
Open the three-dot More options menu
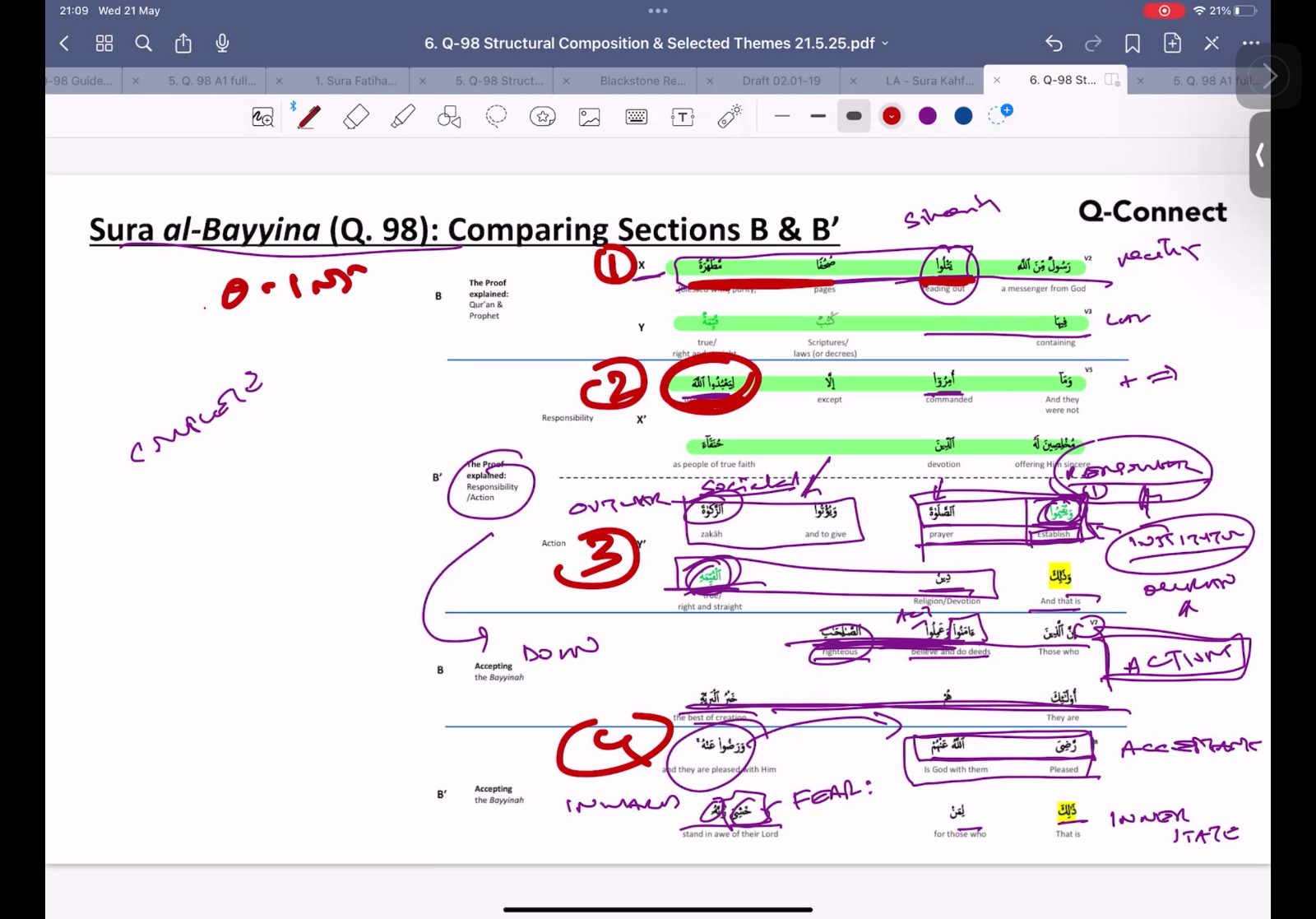click(x=1251, y=44)
